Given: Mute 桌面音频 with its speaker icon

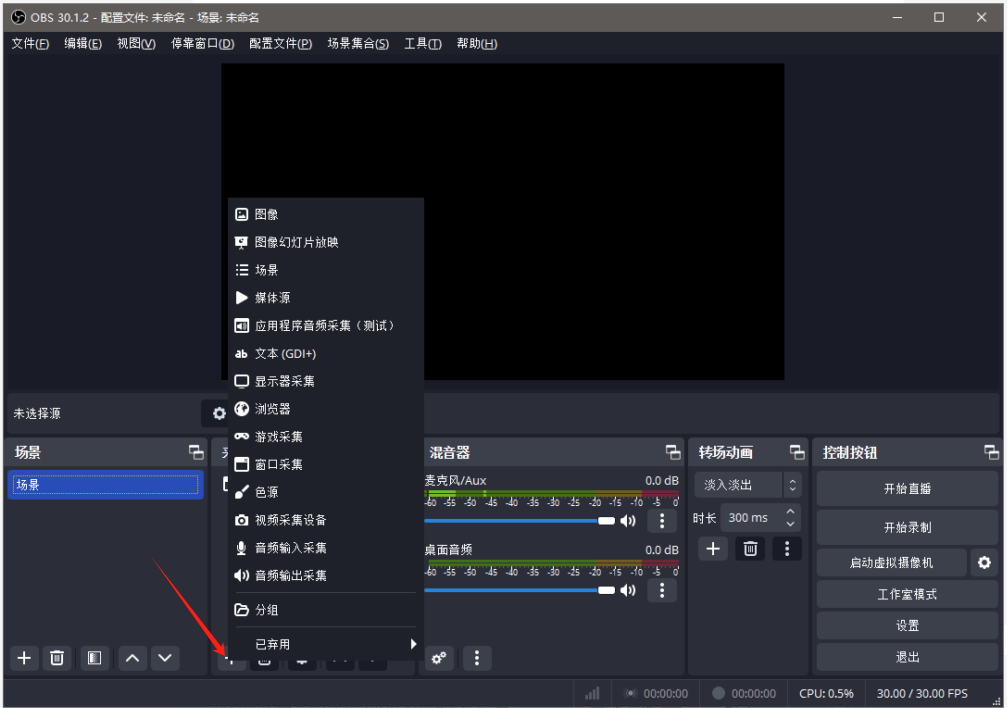Looking at the screenshot, I should point(629,590).
